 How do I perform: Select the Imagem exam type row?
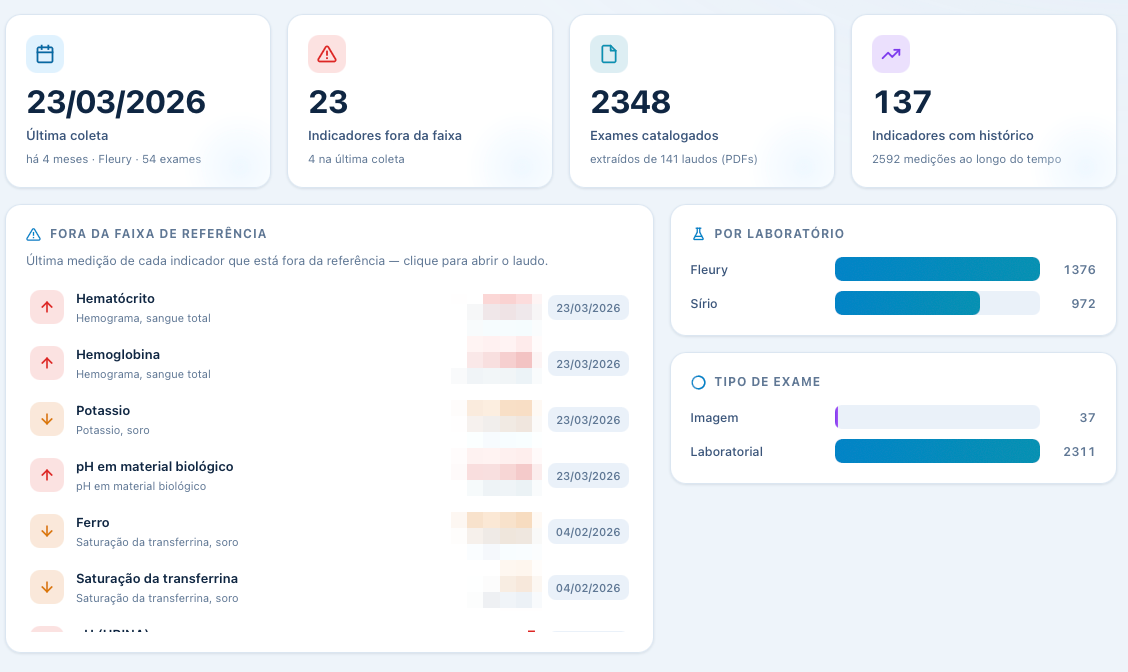pos(893,417)
